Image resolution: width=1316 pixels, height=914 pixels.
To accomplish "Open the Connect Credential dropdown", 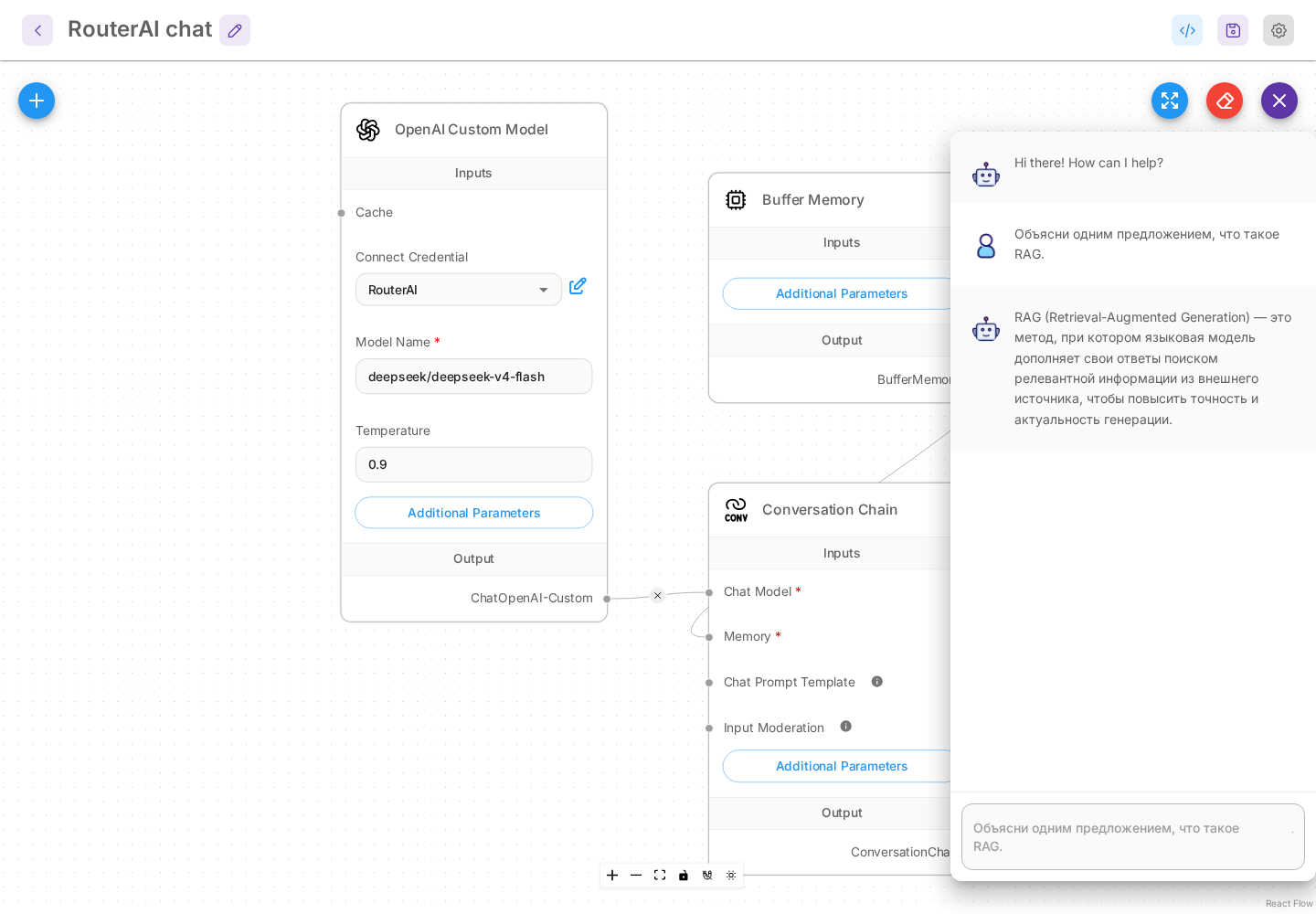I will point(459,290).
